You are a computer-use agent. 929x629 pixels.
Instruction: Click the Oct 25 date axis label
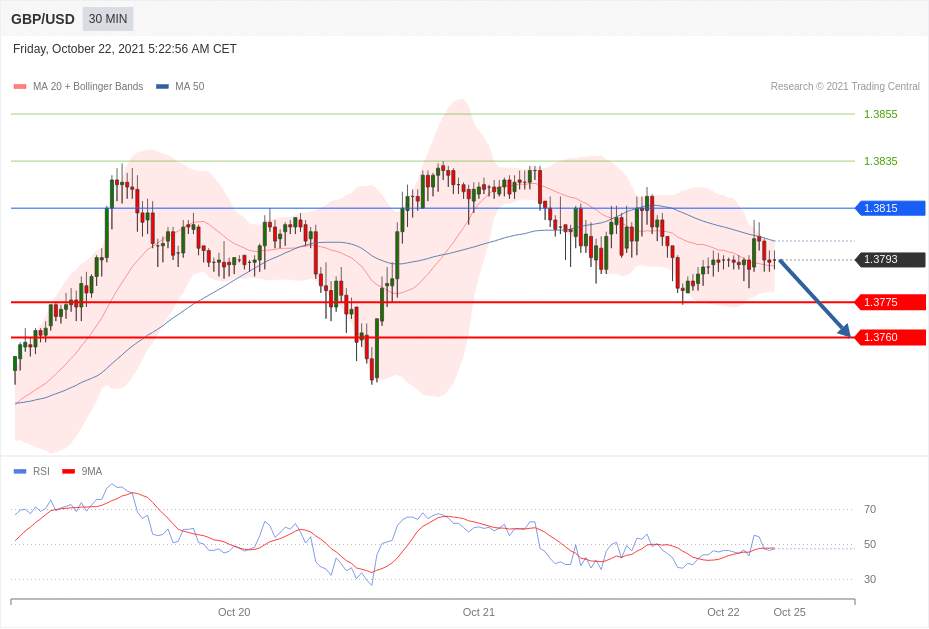pos(790,612)
